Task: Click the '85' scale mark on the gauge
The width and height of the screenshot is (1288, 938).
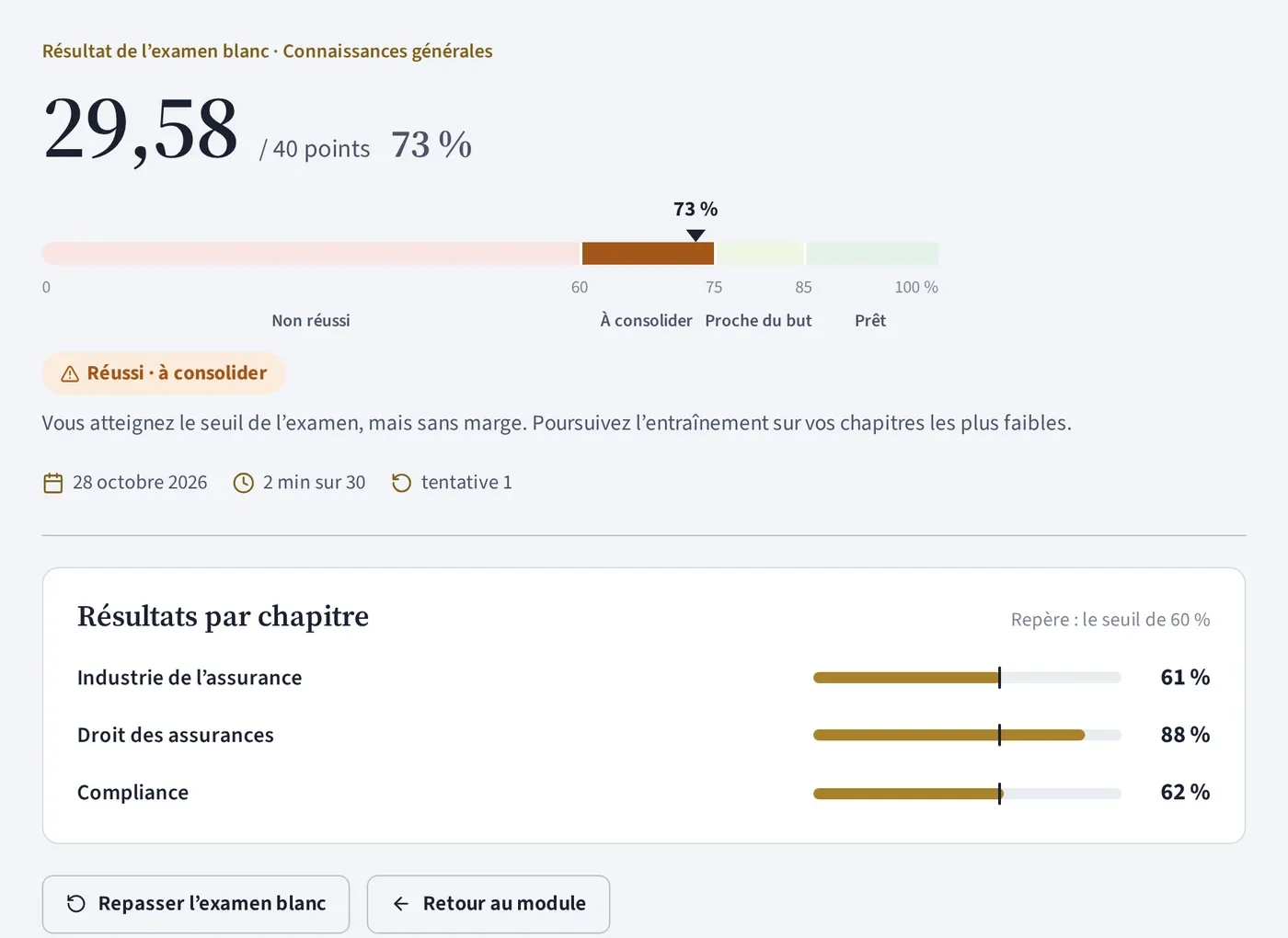Action: tap(803, 288)
